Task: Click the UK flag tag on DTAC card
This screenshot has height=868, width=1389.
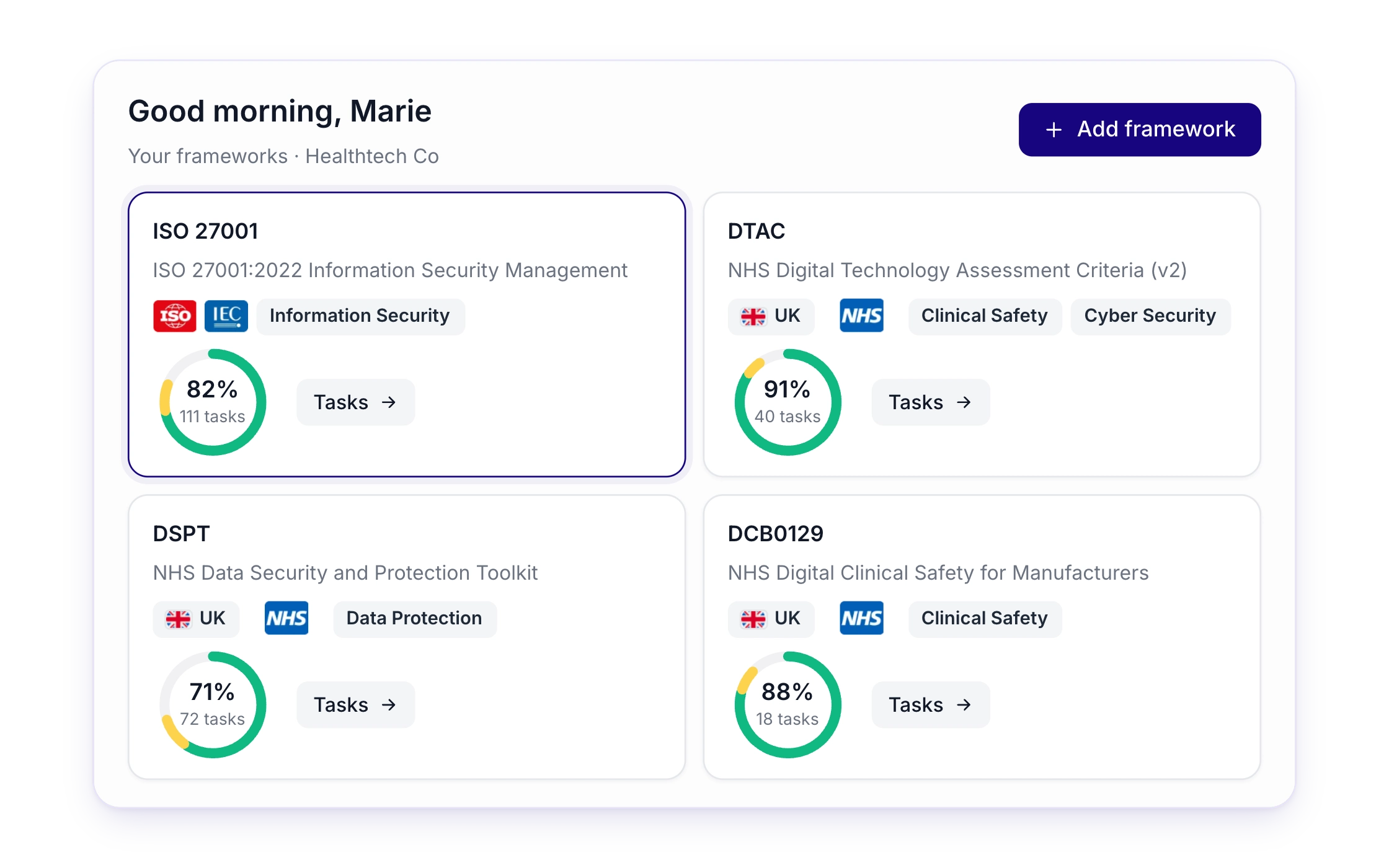Action: pos(771,316)
